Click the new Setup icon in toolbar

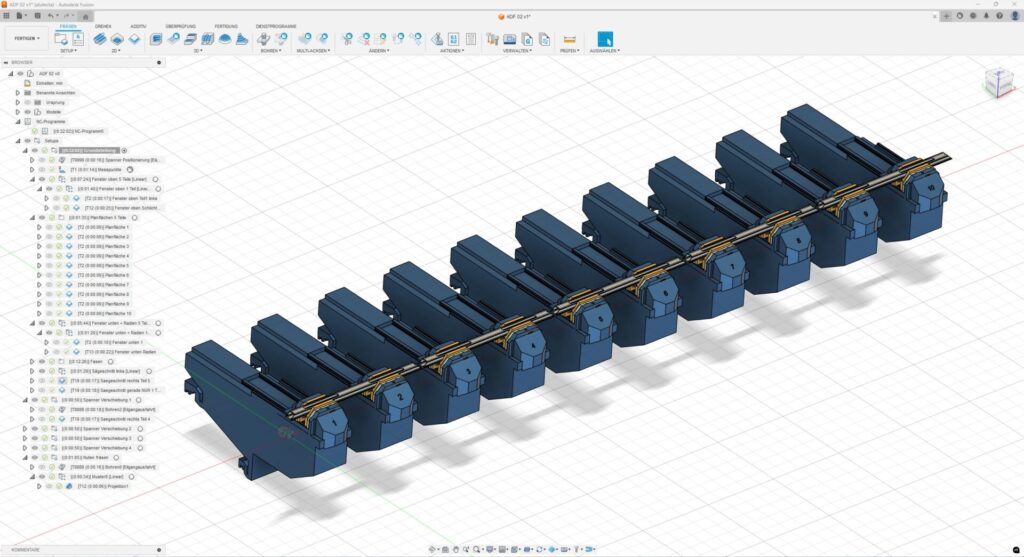[x=61, y=39]
